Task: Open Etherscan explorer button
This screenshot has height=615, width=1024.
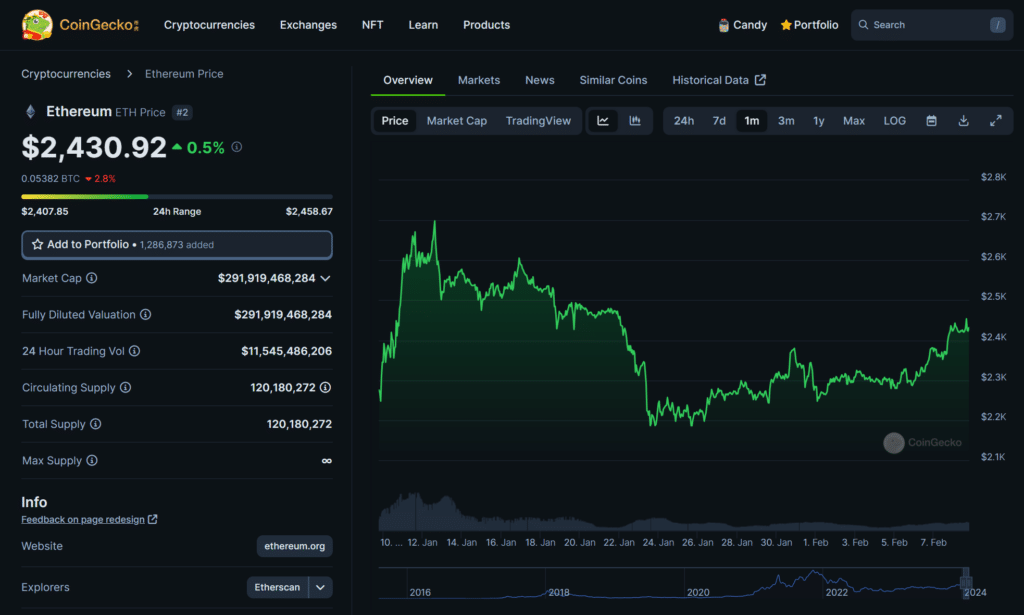Action: click(x=277, y=587)
